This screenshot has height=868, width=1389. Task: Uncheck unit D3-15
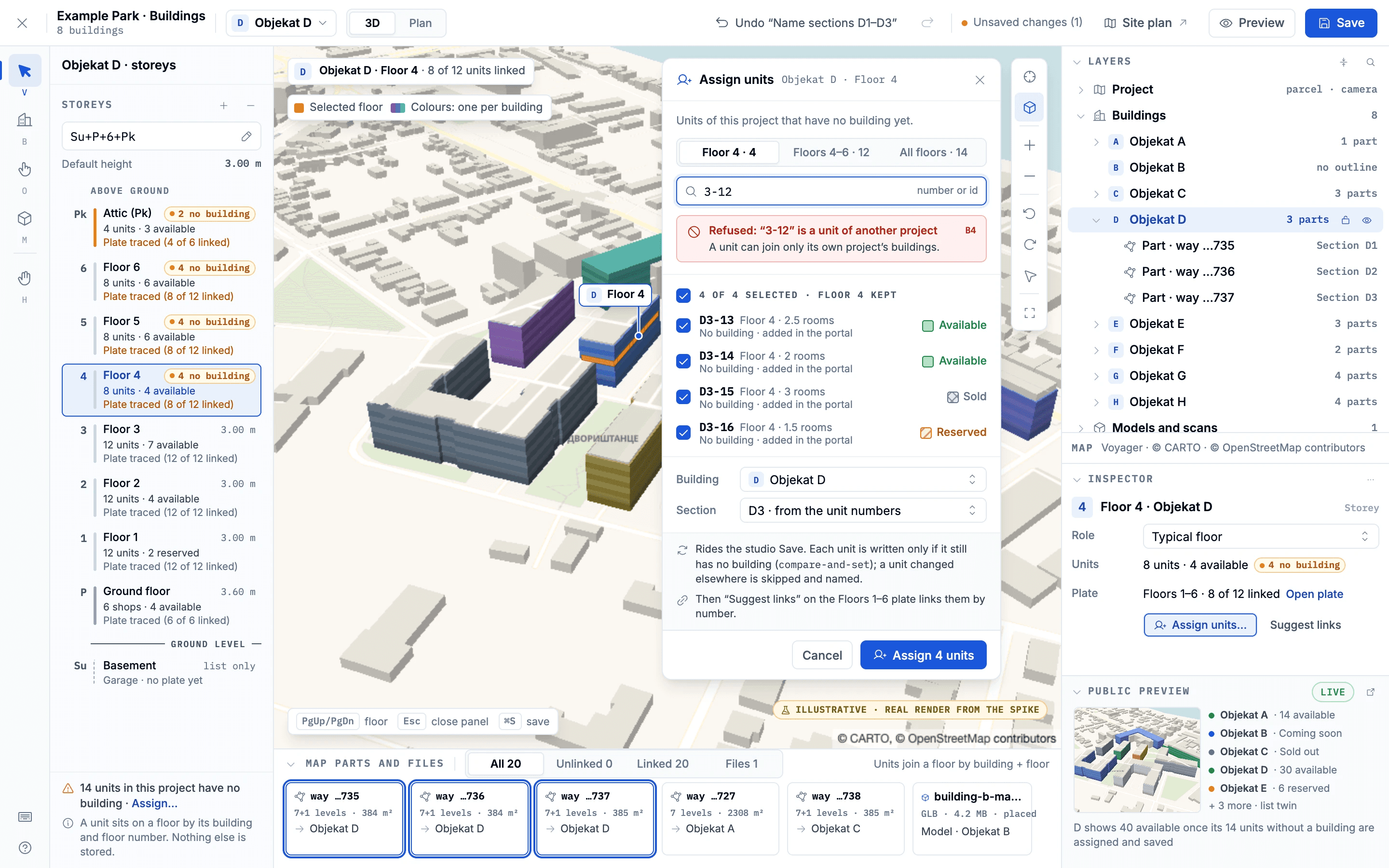pos(683,397)
